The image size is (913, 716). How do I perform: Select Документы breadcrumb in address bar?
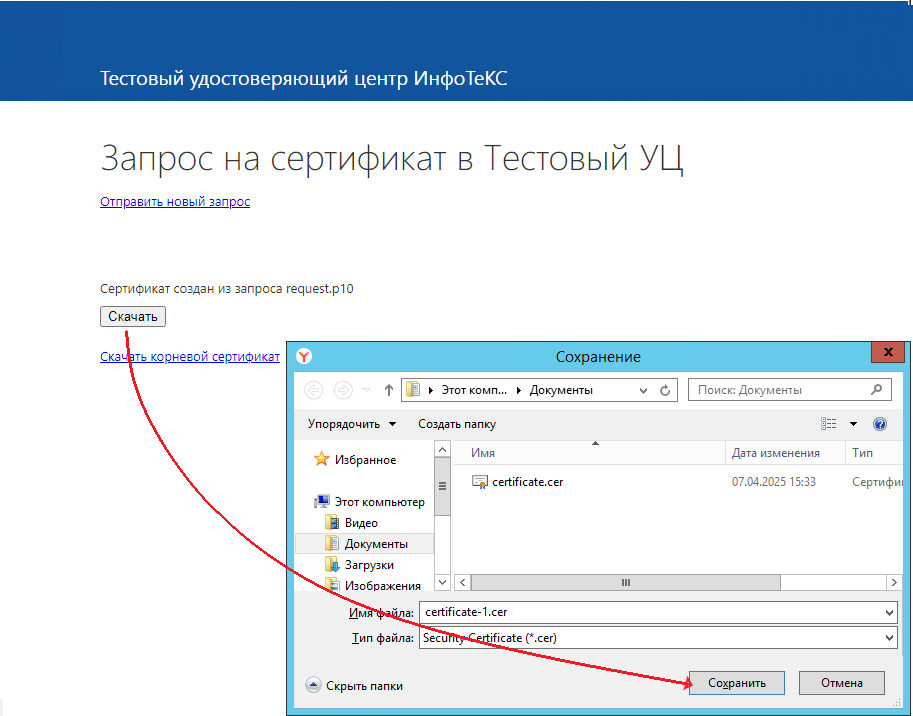[x=561, y=390]
